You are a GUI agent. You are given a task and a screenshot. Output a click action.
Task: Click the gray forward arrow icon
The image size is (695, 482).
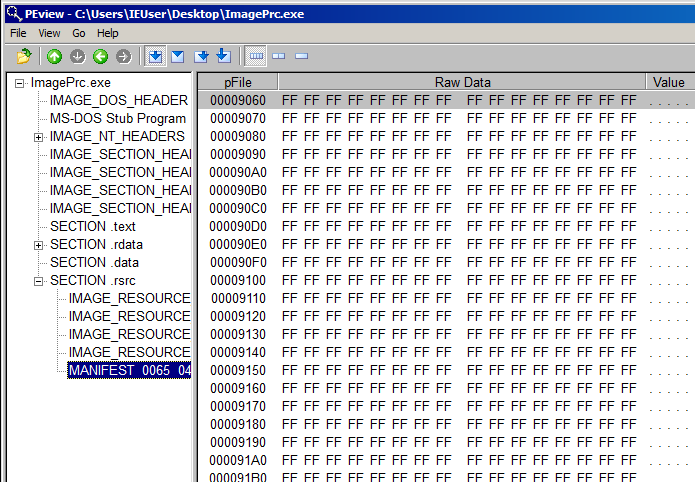[x=124, y=56]
